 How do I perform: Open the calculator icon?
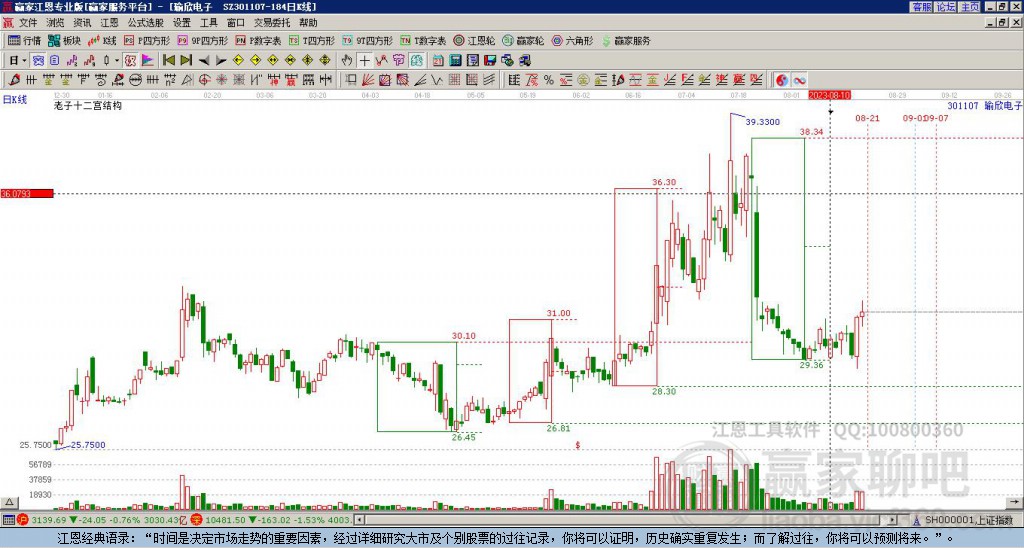(x=455, y=60)
